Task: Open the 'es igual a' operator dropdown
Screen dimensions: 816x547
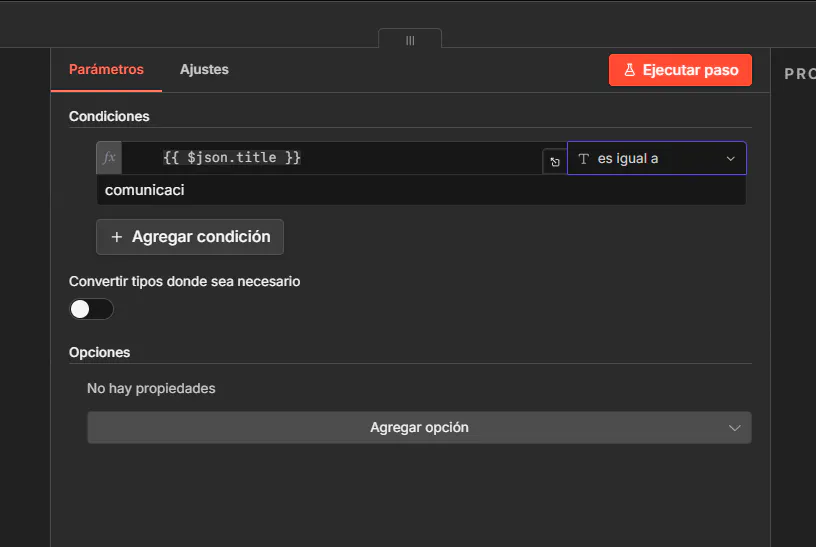Action: click(x=657, y=158)
